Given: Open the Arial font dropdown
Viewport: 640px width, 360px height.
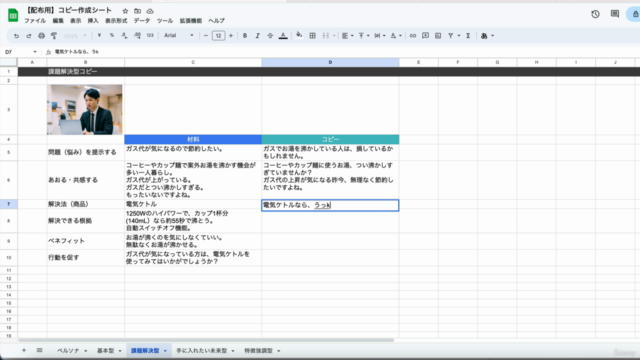Looking at the screenshot, I should (x=179, y=36).
